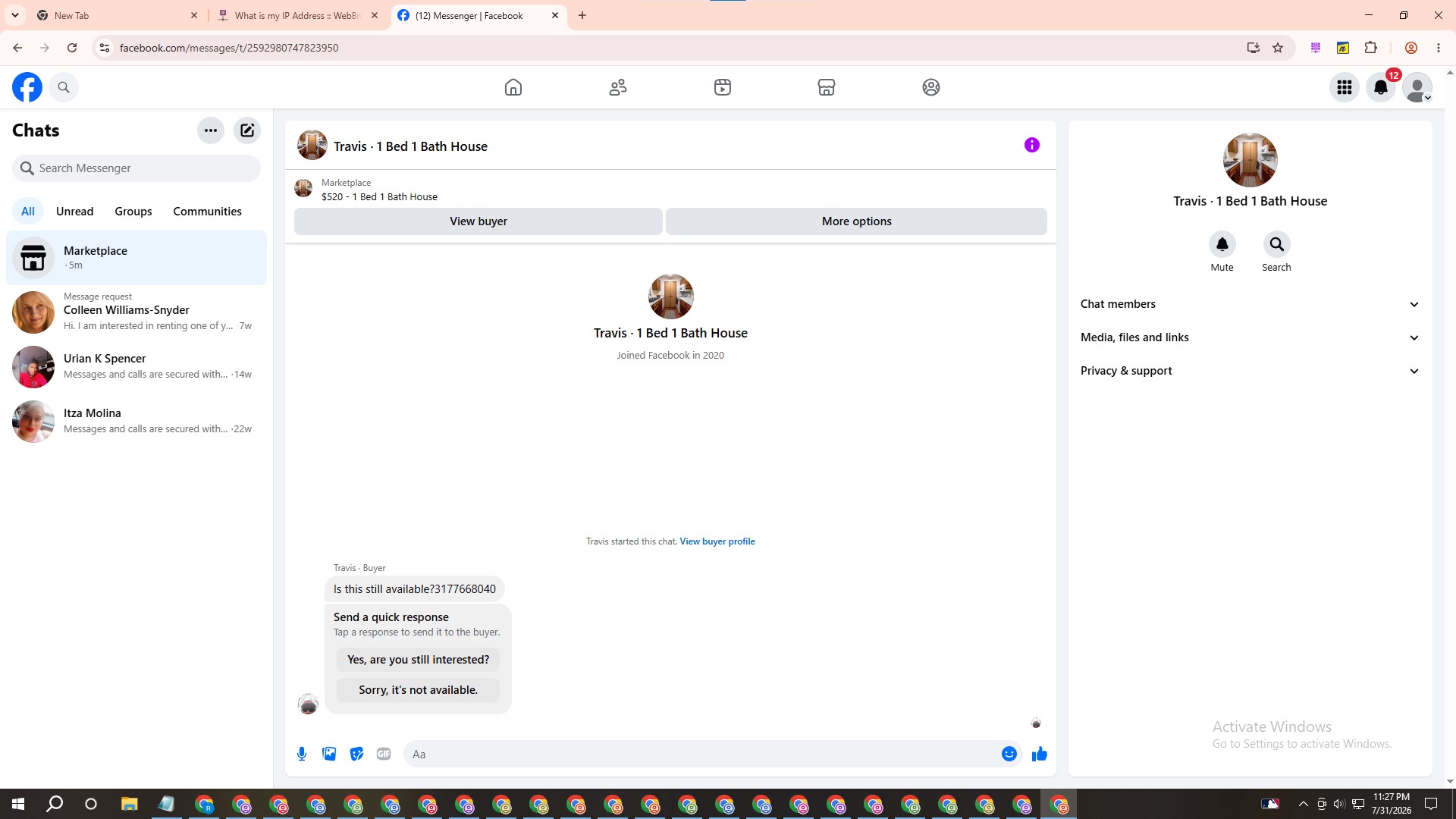Screen dimensions: 1456x819
Task: Show hidden system tray icons
Action: pyautogui.click(x=1303, y=804)
